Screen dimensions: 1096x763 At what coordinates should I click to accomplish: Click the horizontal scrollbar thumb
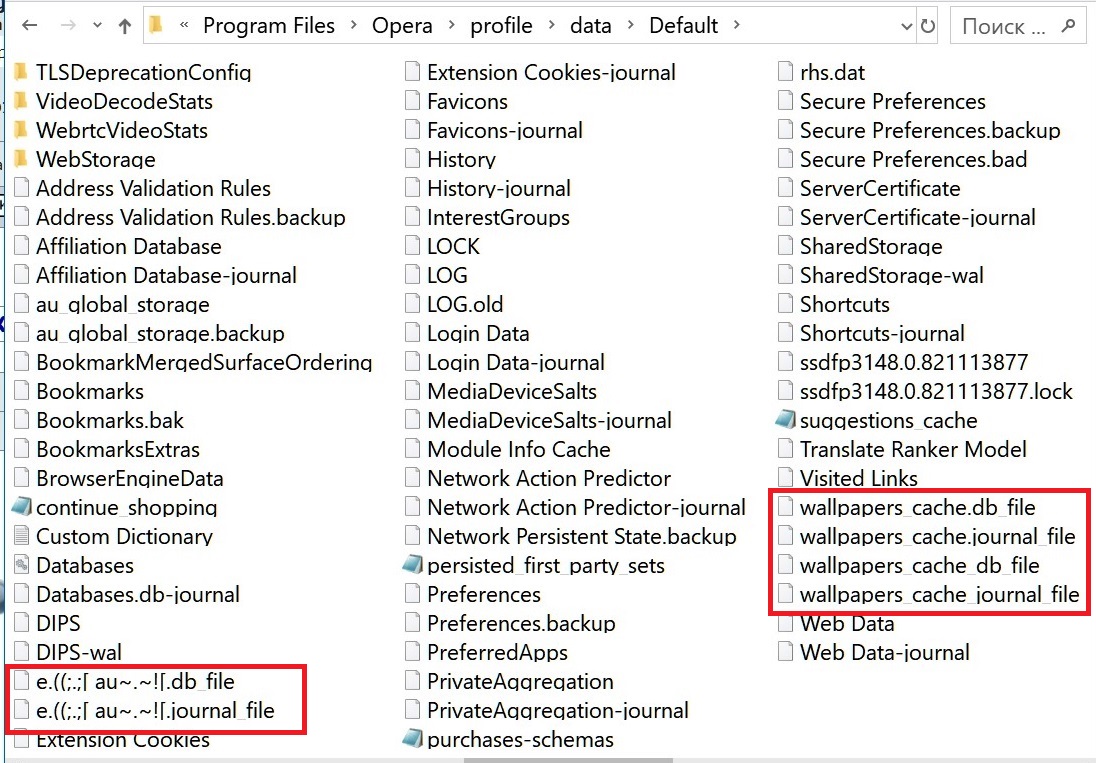point(568,760)
